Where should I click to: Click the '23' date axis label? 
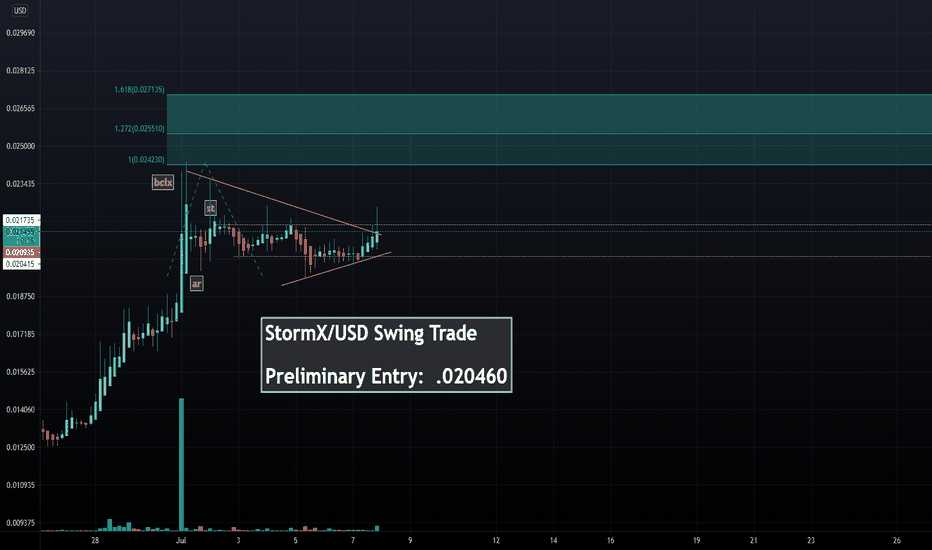(811, 540)
